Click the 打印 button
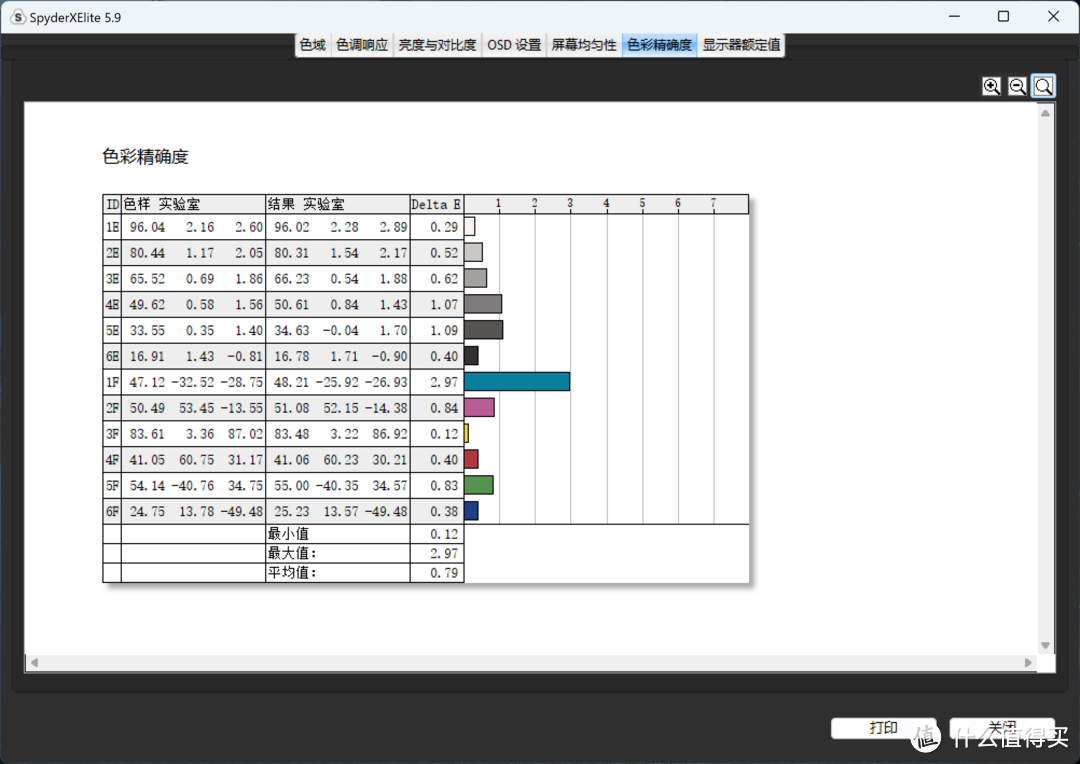Viewport: 1080px width, 764px height. tap(883, 728)
